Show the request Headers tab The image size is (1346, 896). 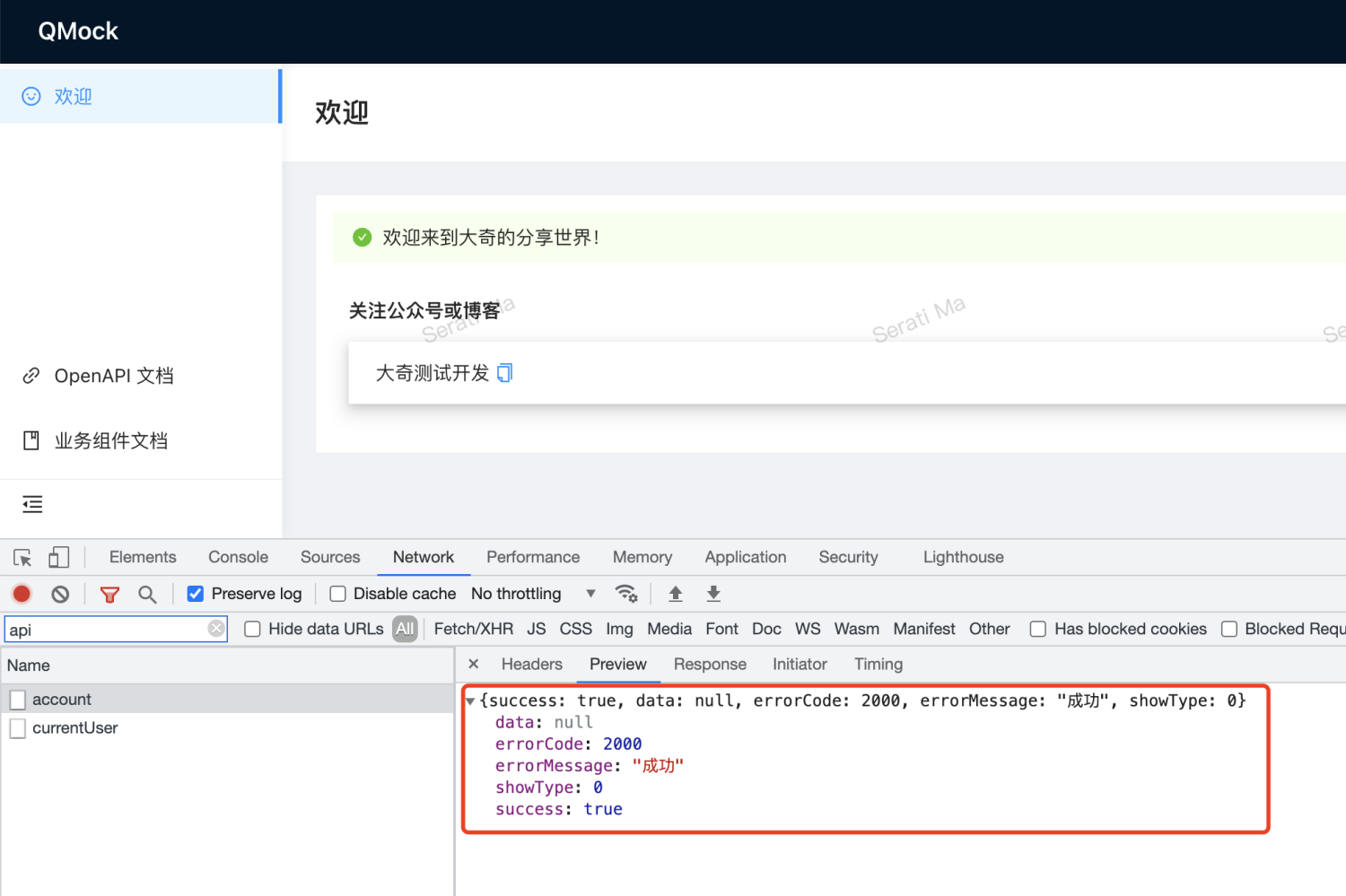pyautogui.click(x=532, y=664)
